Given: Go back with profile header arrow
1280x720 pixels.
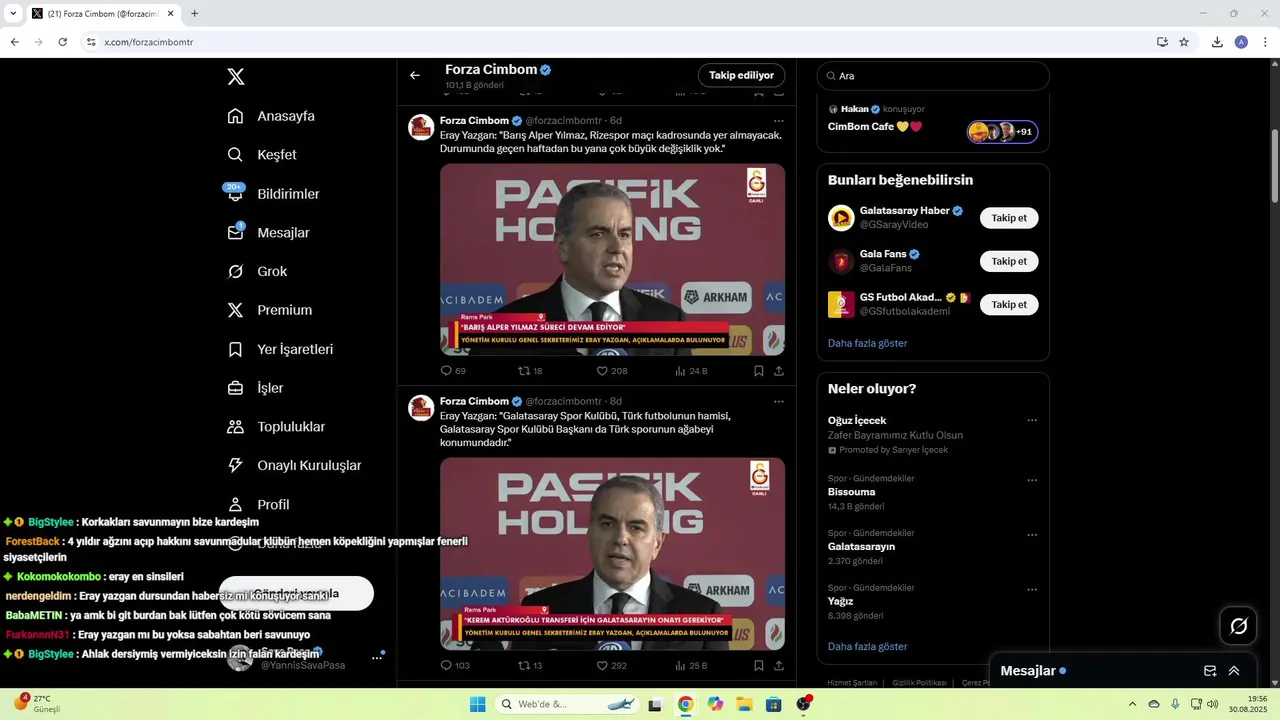Looking at the screenshot, I should click(415, 75).
